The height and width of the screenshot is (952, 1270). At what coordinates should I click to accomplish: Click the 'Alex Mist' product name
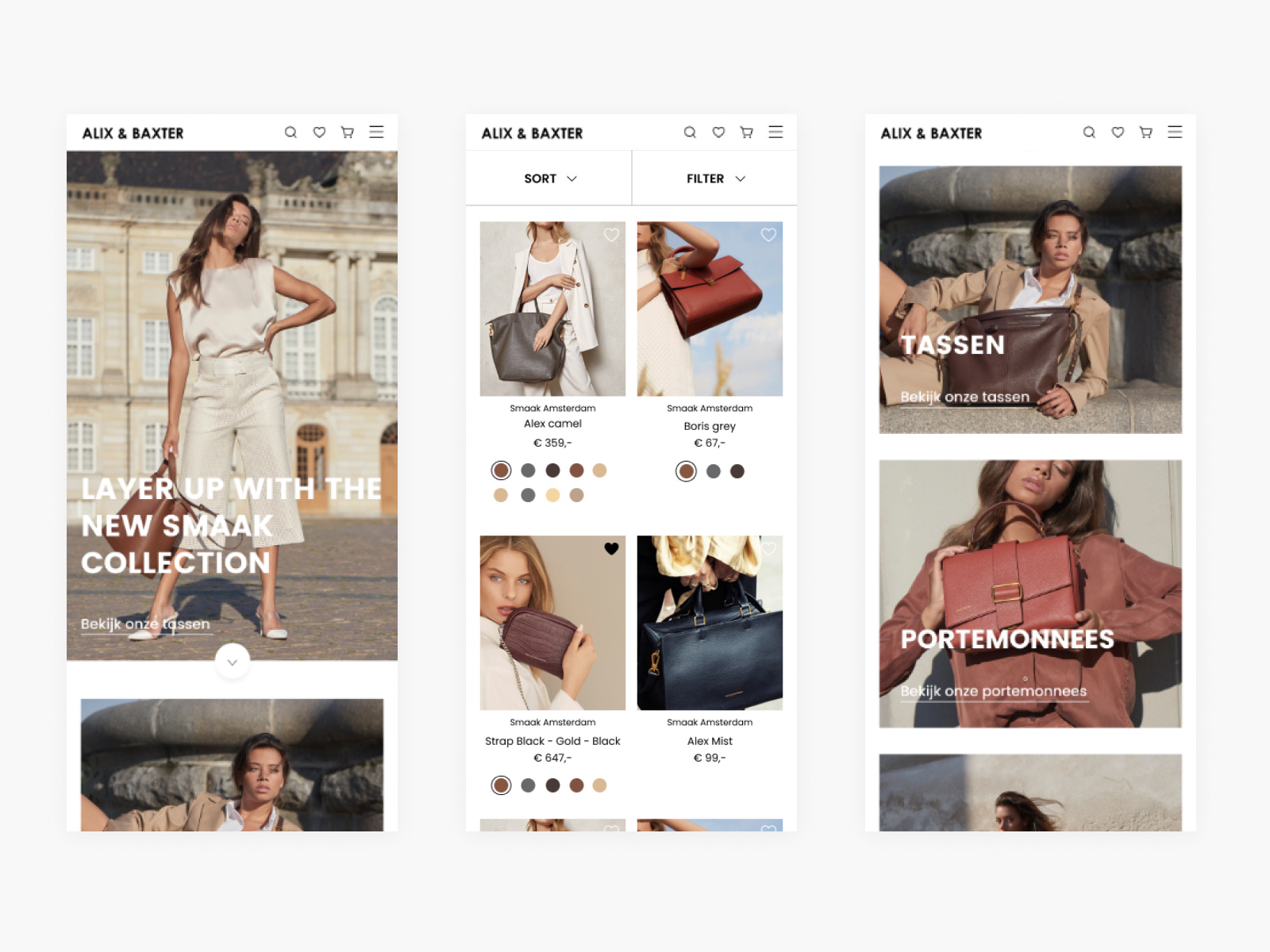click(x=710, y=741)
